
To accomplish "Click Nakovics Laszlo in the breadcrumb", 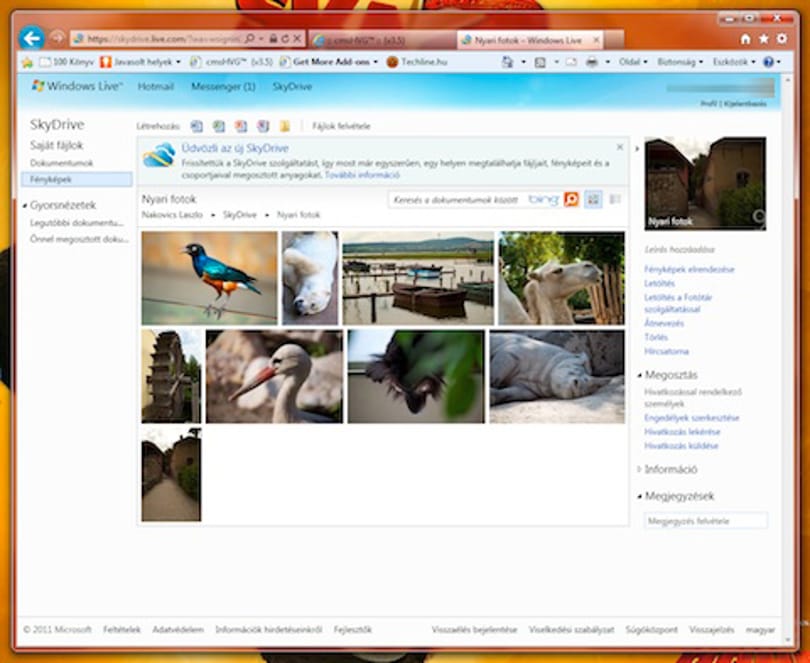I will click(x=172, y=215).
